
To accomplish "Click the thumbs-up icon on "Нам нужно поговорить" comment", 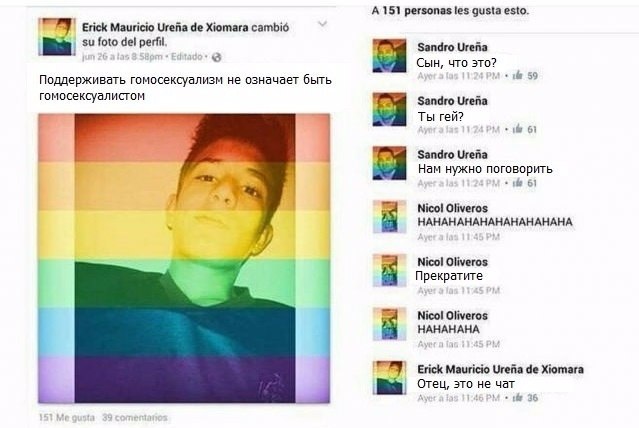I will click(518, 183).
